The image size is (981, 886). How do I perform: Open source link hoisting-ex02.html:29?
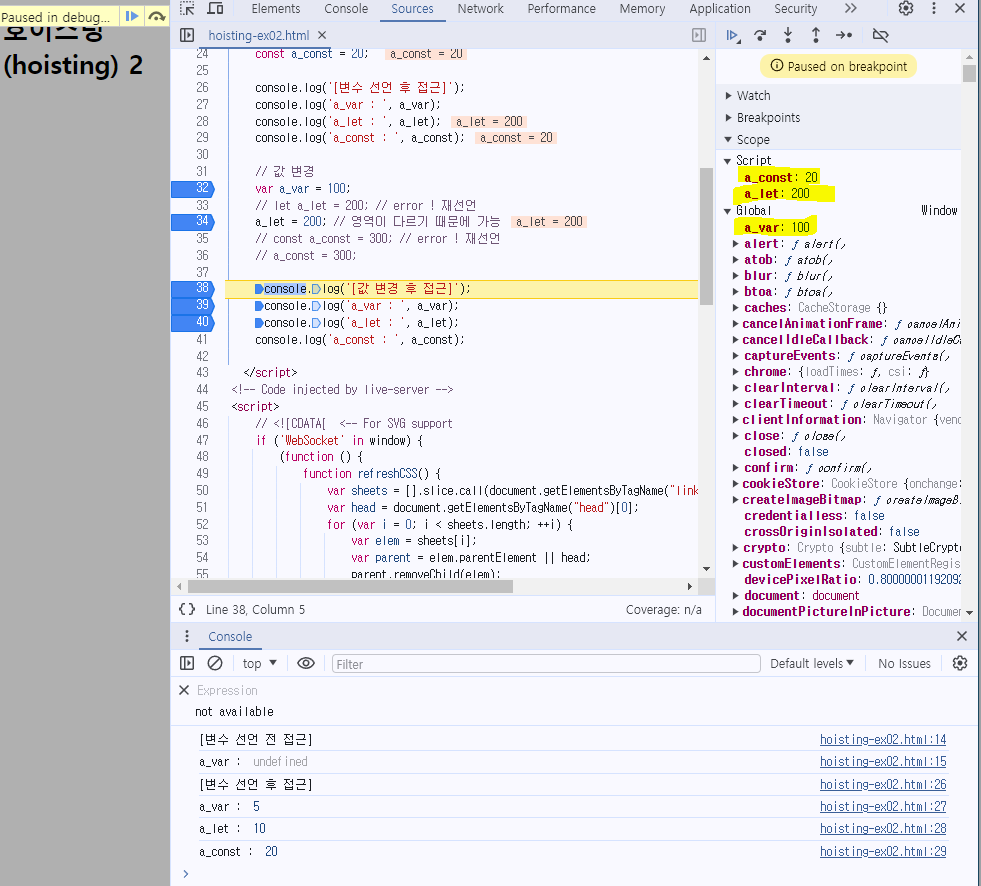point(883,852)
